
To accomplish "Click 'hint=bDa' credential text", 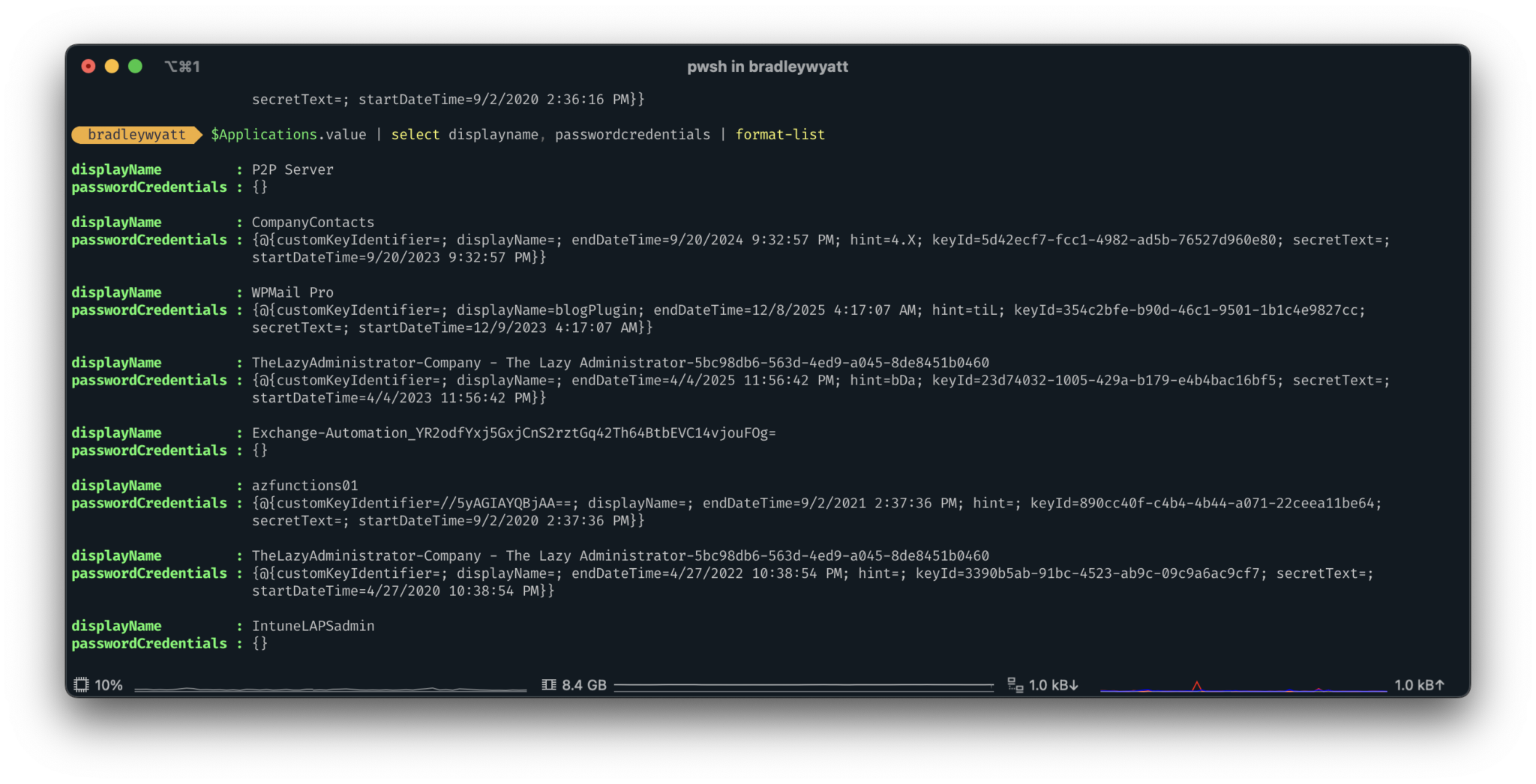I will pyautogui.click(x=882, y=380).
